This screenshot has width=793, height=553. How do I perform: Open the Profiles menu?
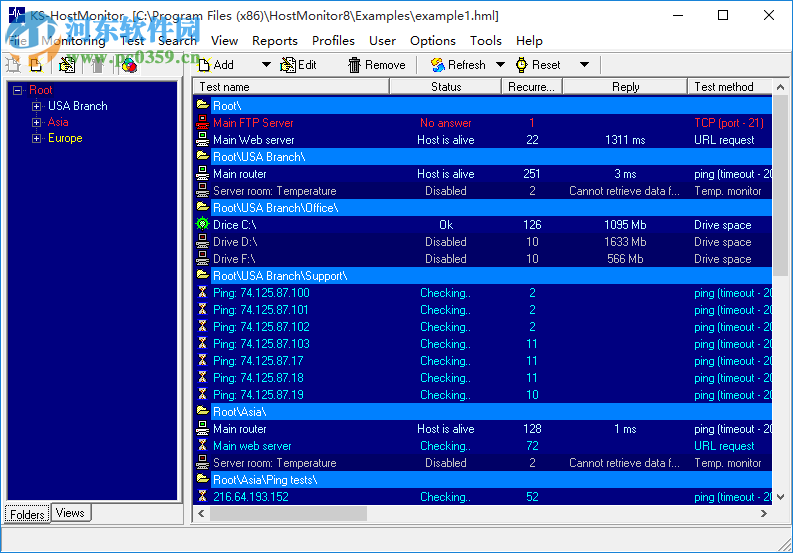[x=333, y=41]
